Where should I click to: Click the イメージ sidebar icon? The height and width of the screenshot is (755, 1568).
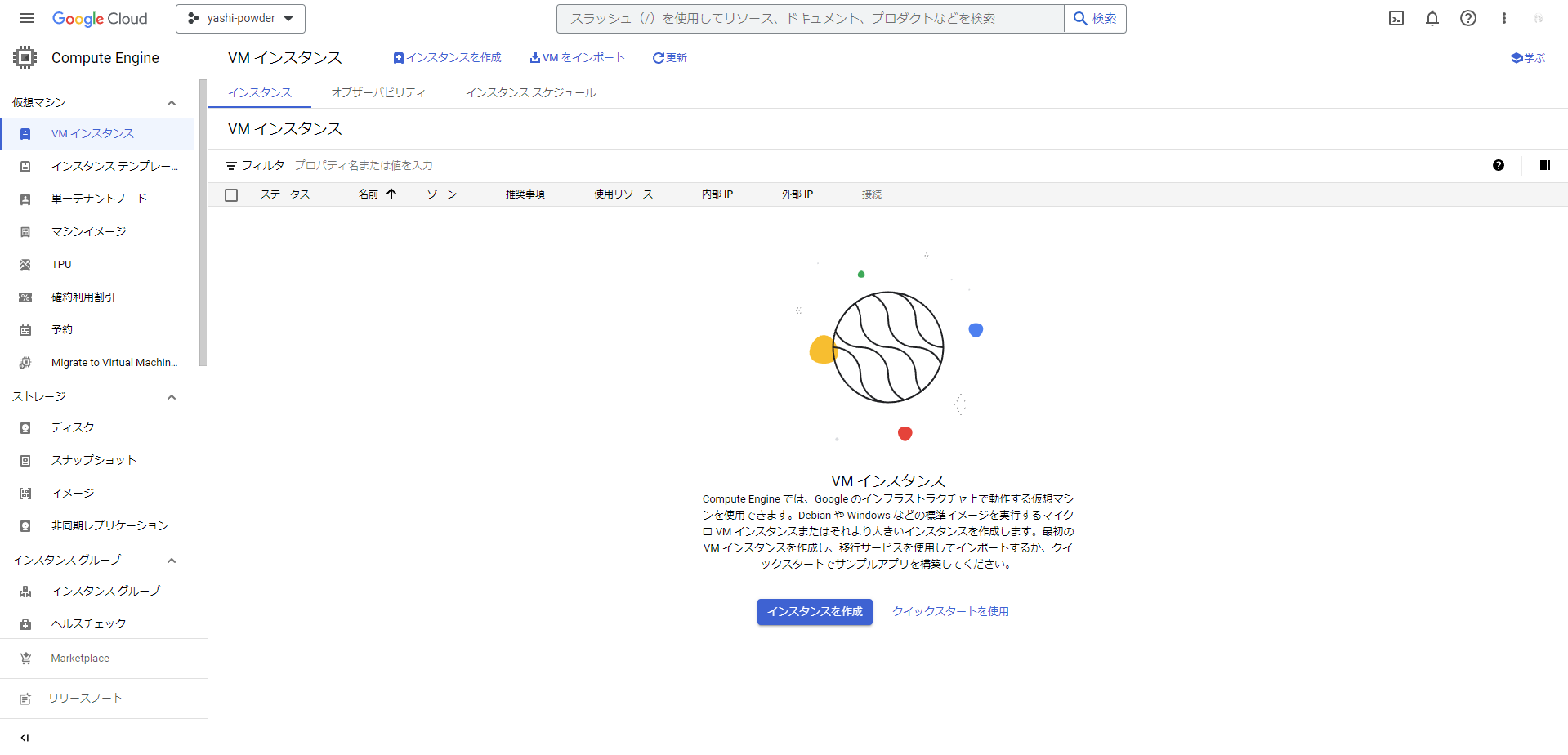[x=25, y=494]
